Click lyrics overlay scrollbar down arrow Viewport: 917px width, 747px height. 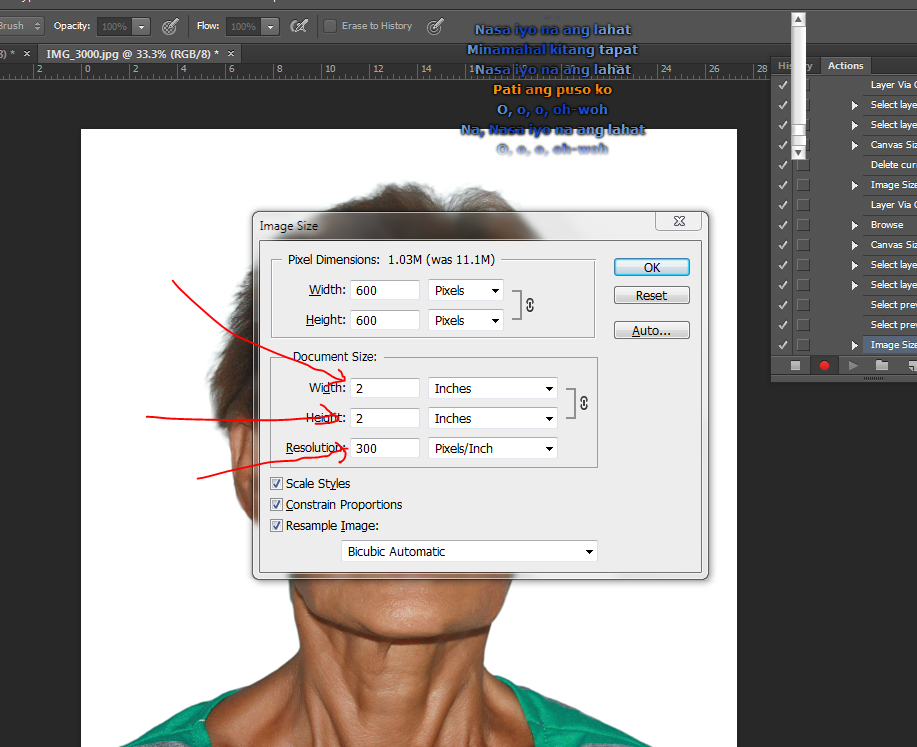[x=798, y=152]
